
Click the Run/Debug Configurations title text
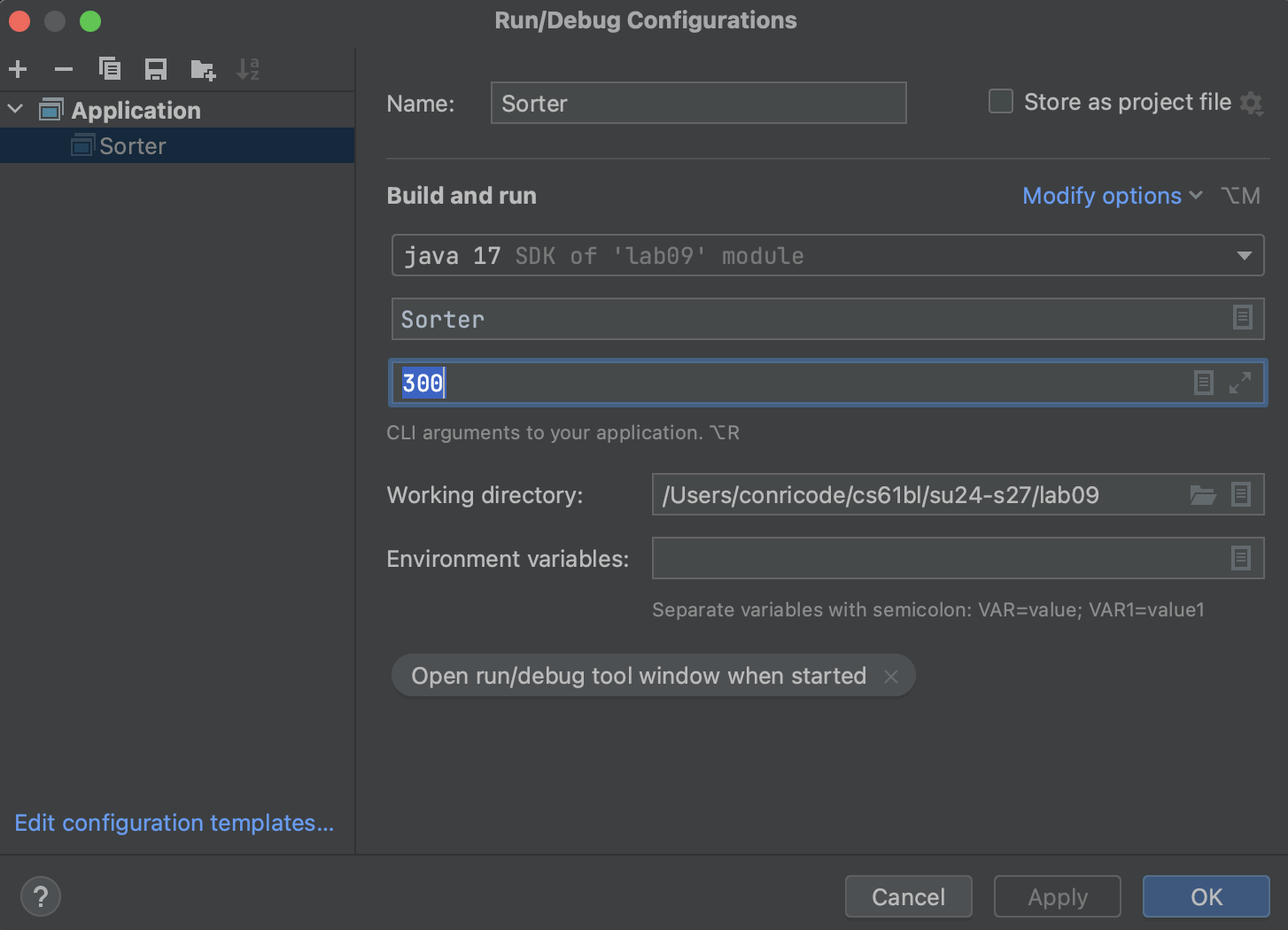pyautogui.click(x=646, y=20)
